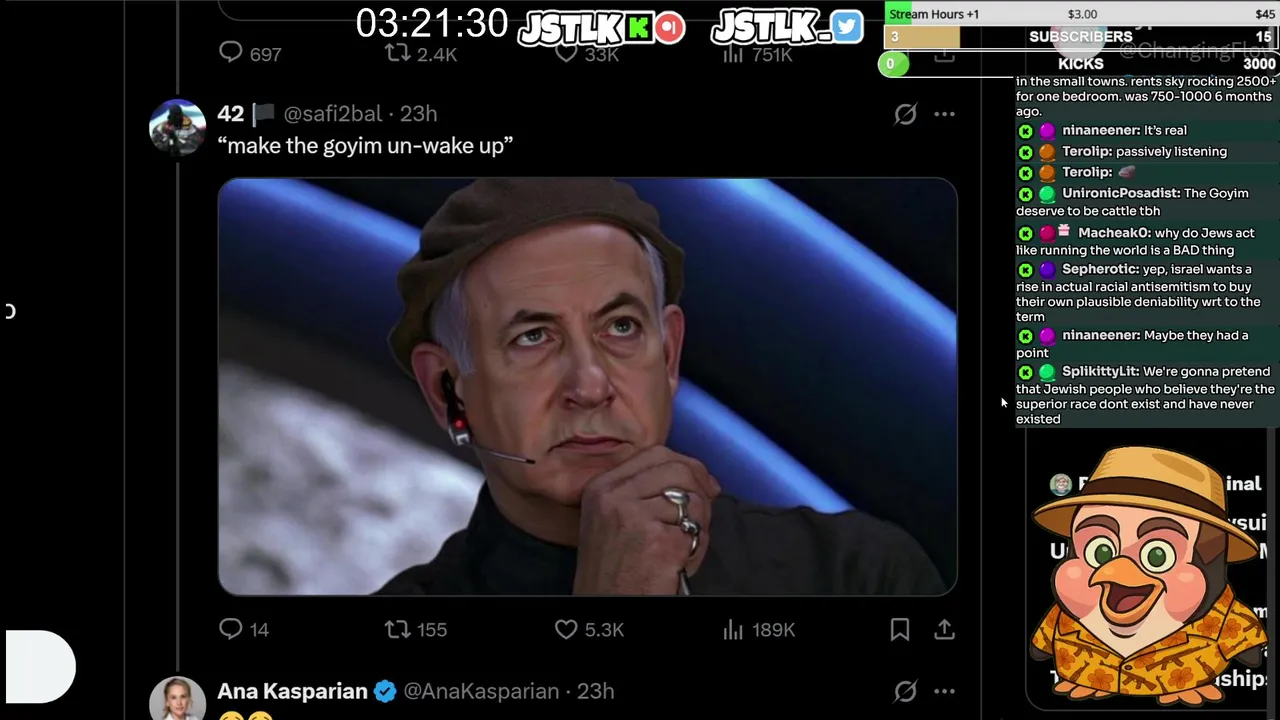This screenshot has width=1280, height=720.
Task: Open the @safi2bal handle link
Action: (333, 114)
